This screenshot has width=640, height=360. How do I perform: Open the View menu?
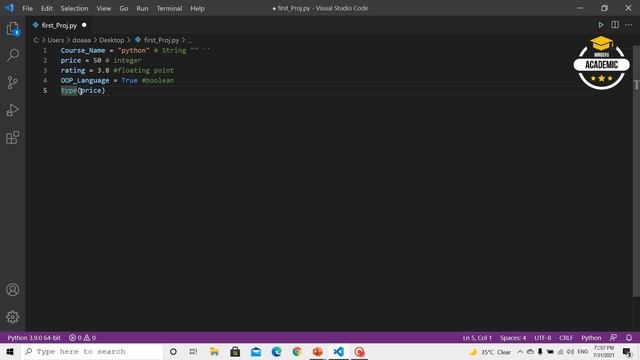click(104, 8)
